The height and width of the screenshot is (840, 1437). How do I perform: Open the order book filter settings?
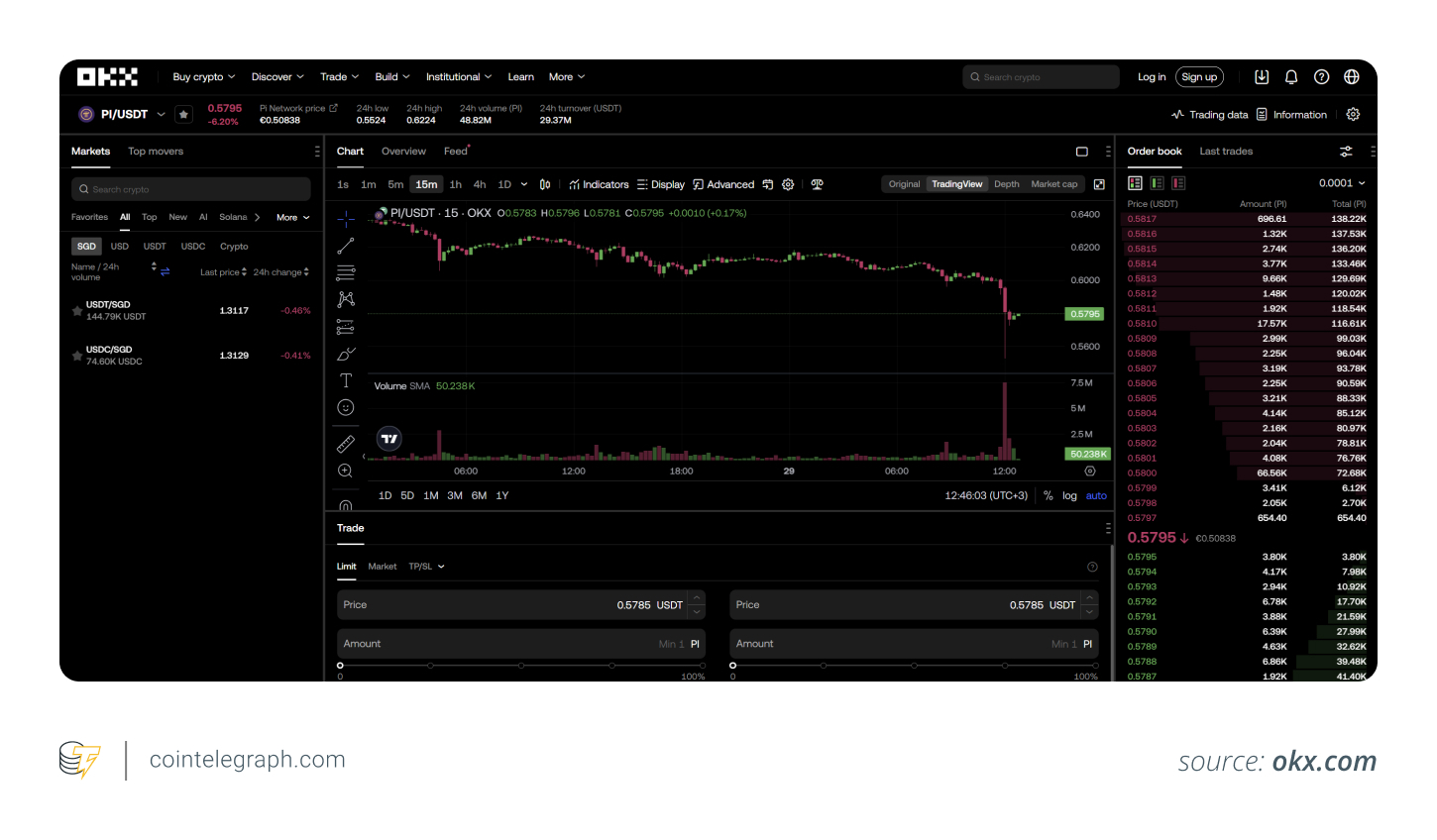1345,152
